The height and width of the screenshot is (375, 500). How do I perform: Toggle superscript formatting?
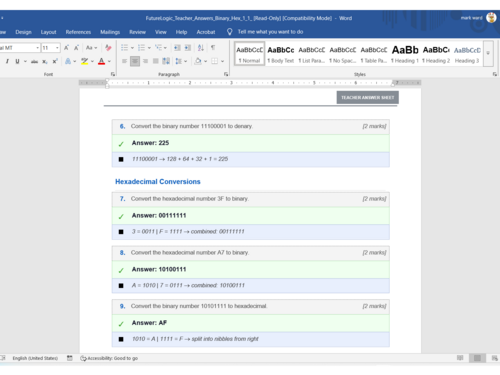[x=55, y=61]
